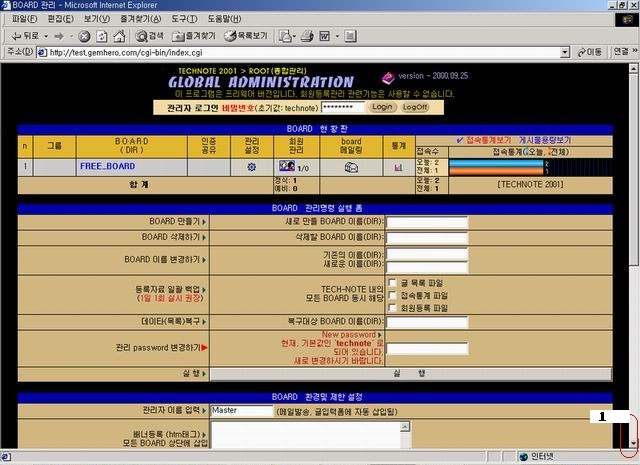Check the 회원등록 파일 backup checkbox
640x465 pixels.
393,307
